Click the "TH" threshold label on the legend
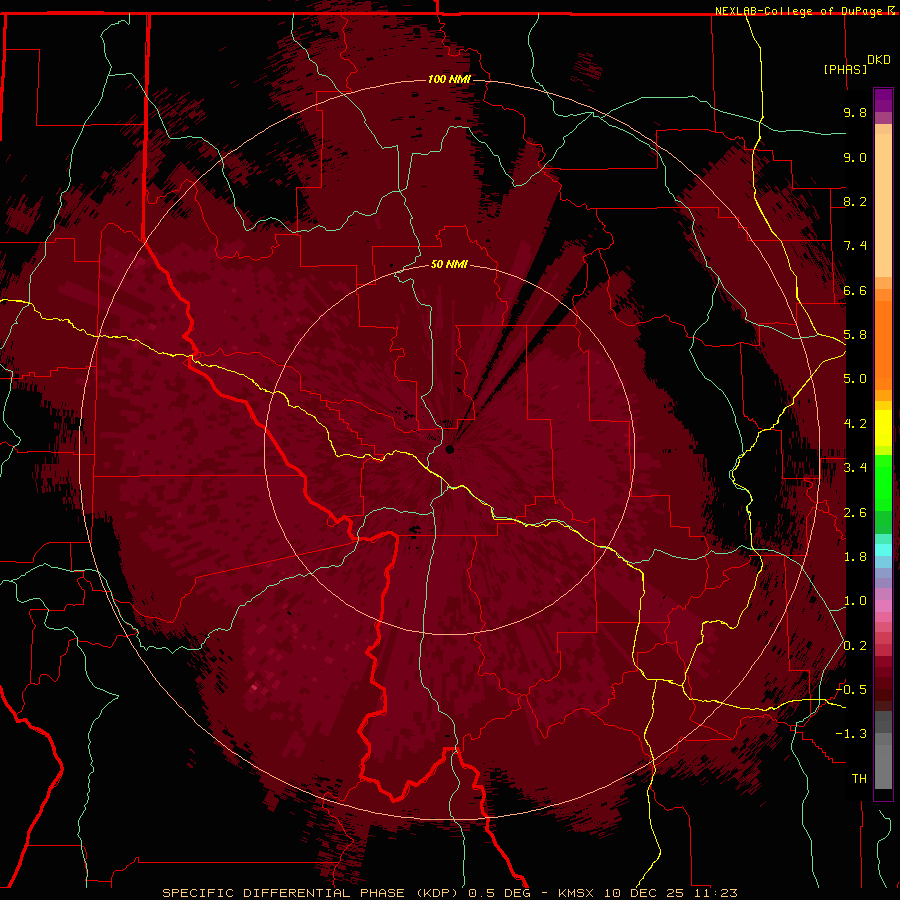This screenshot has height=900, width=900. coord(859,779)
